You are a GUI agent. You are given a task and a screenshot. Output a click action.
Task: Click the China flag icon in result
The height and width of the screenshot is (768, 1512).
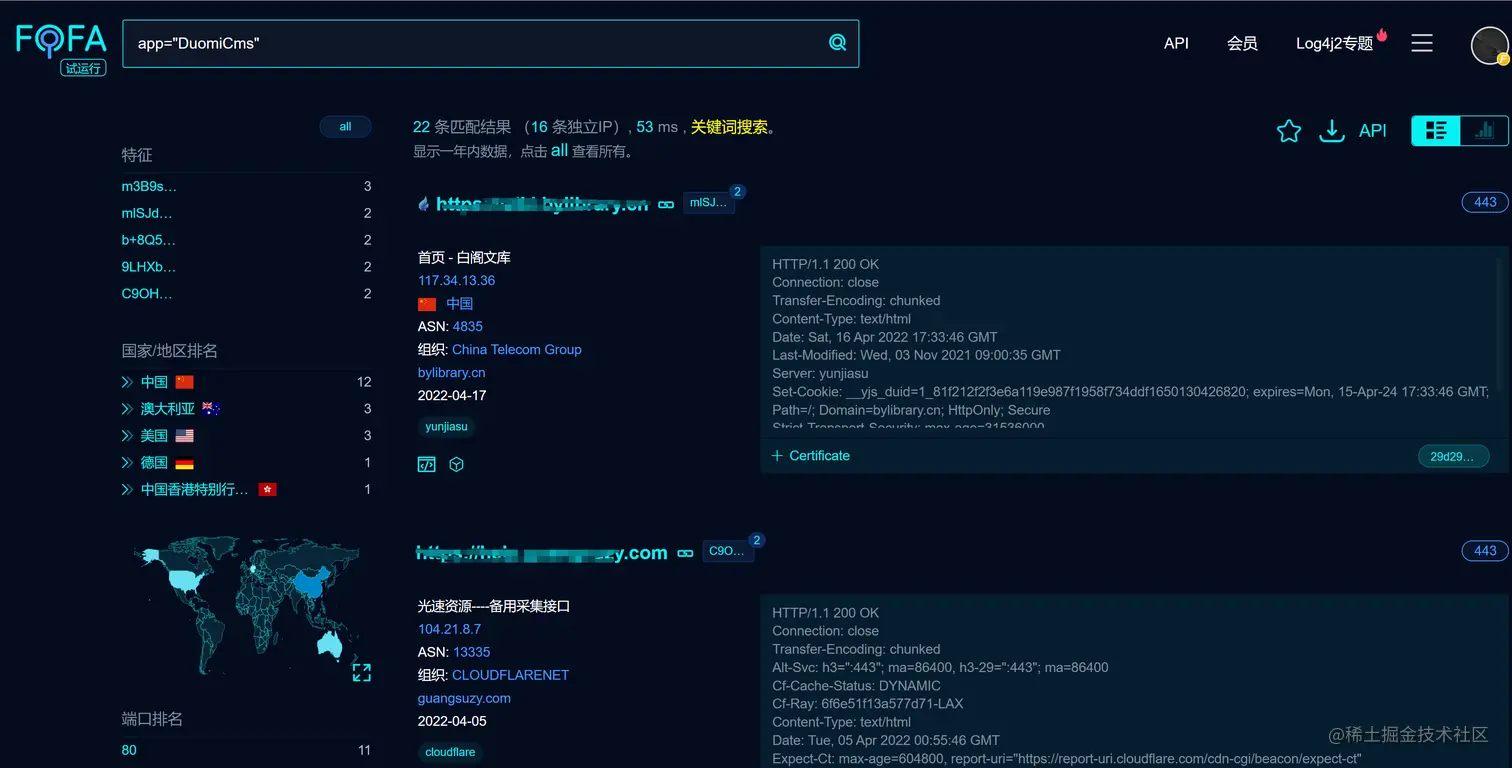[427, 304]
